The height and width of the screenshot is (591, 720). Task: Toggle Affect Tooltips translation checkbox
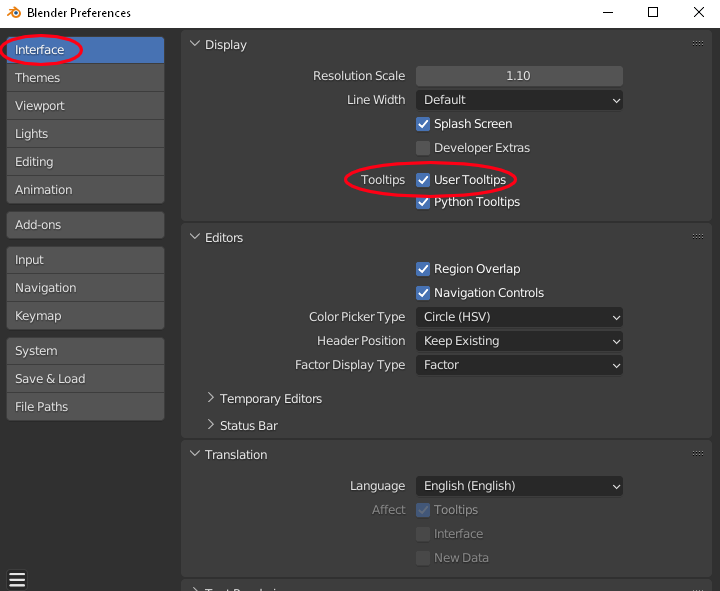coord(423,510)
